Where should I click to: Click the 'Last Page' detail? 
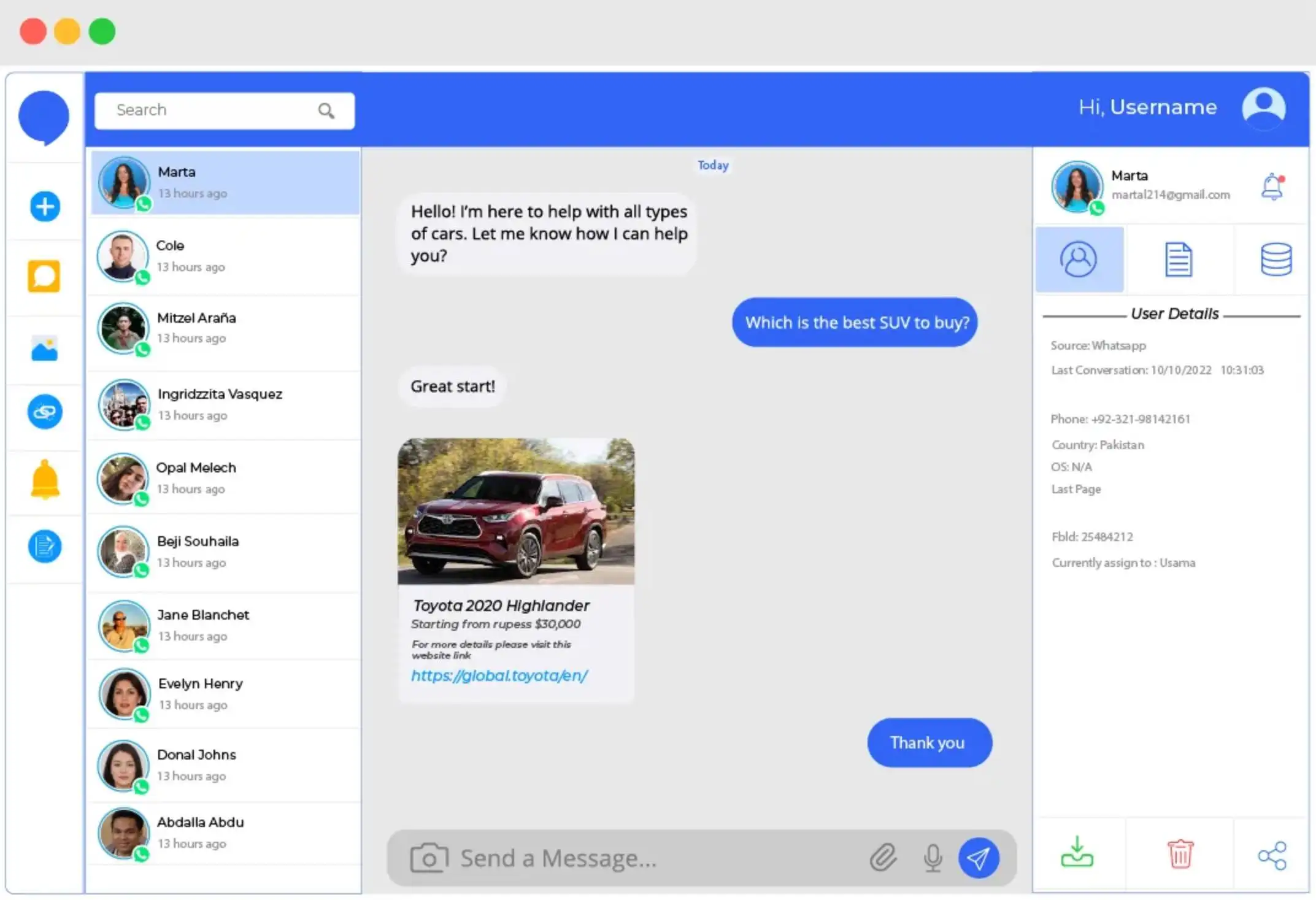tap(1076, 489)
